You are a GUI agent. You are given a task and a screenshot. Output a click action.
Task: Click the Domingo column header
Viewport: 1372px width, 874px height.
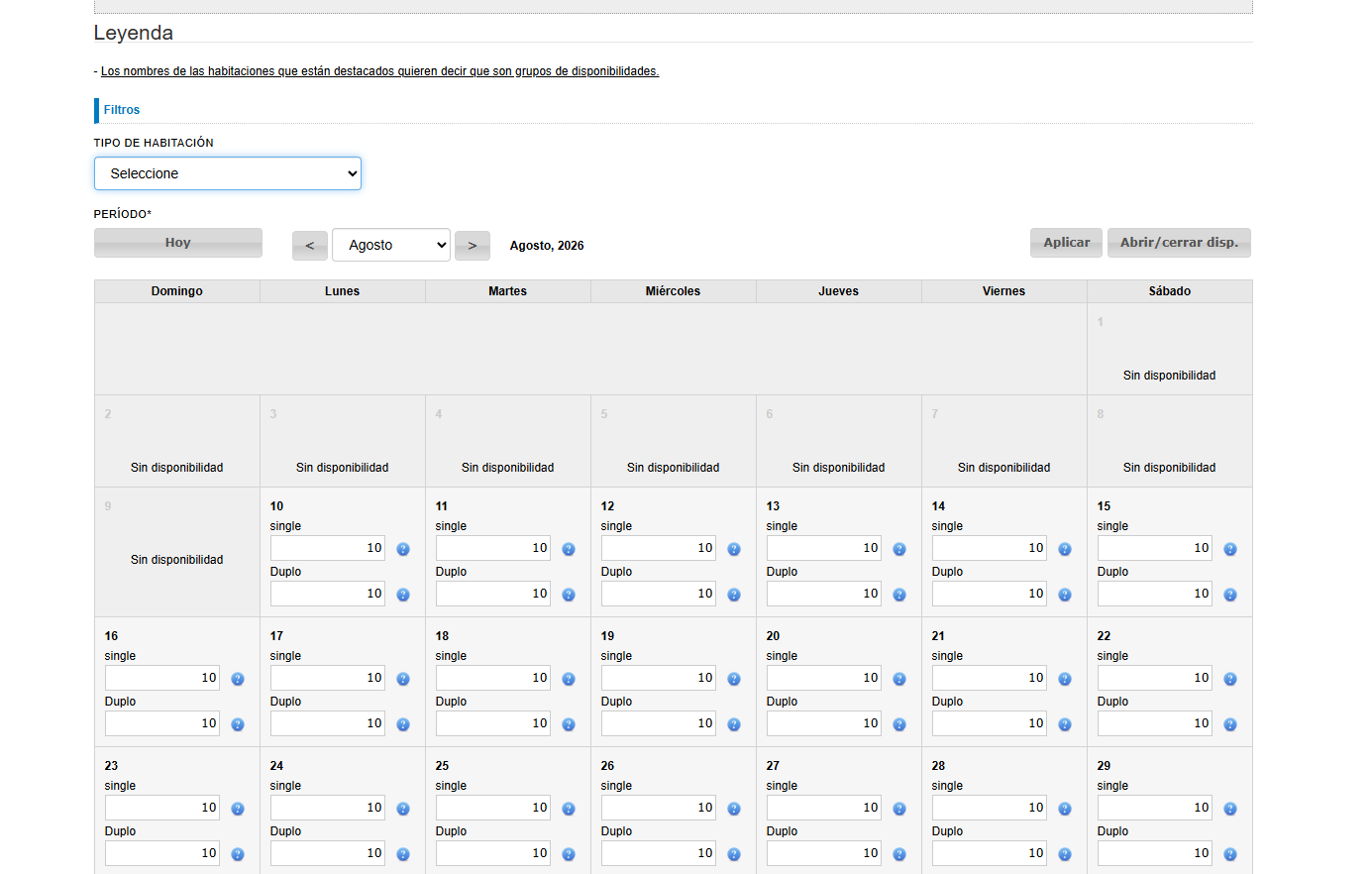tap(177, 291)
